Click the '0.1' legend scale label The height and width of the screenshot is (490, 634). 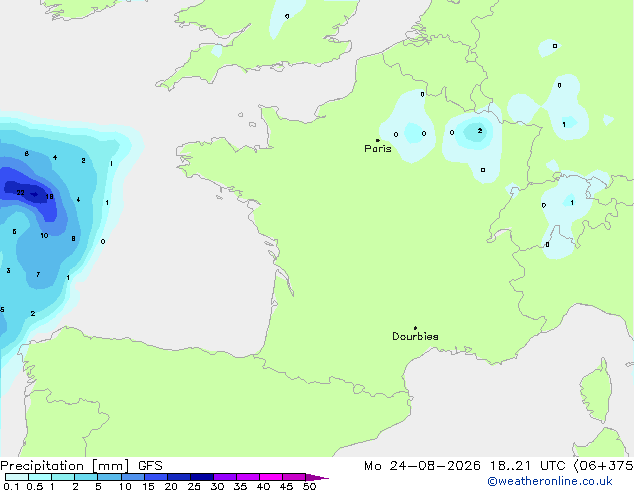(x=11, y=486)
